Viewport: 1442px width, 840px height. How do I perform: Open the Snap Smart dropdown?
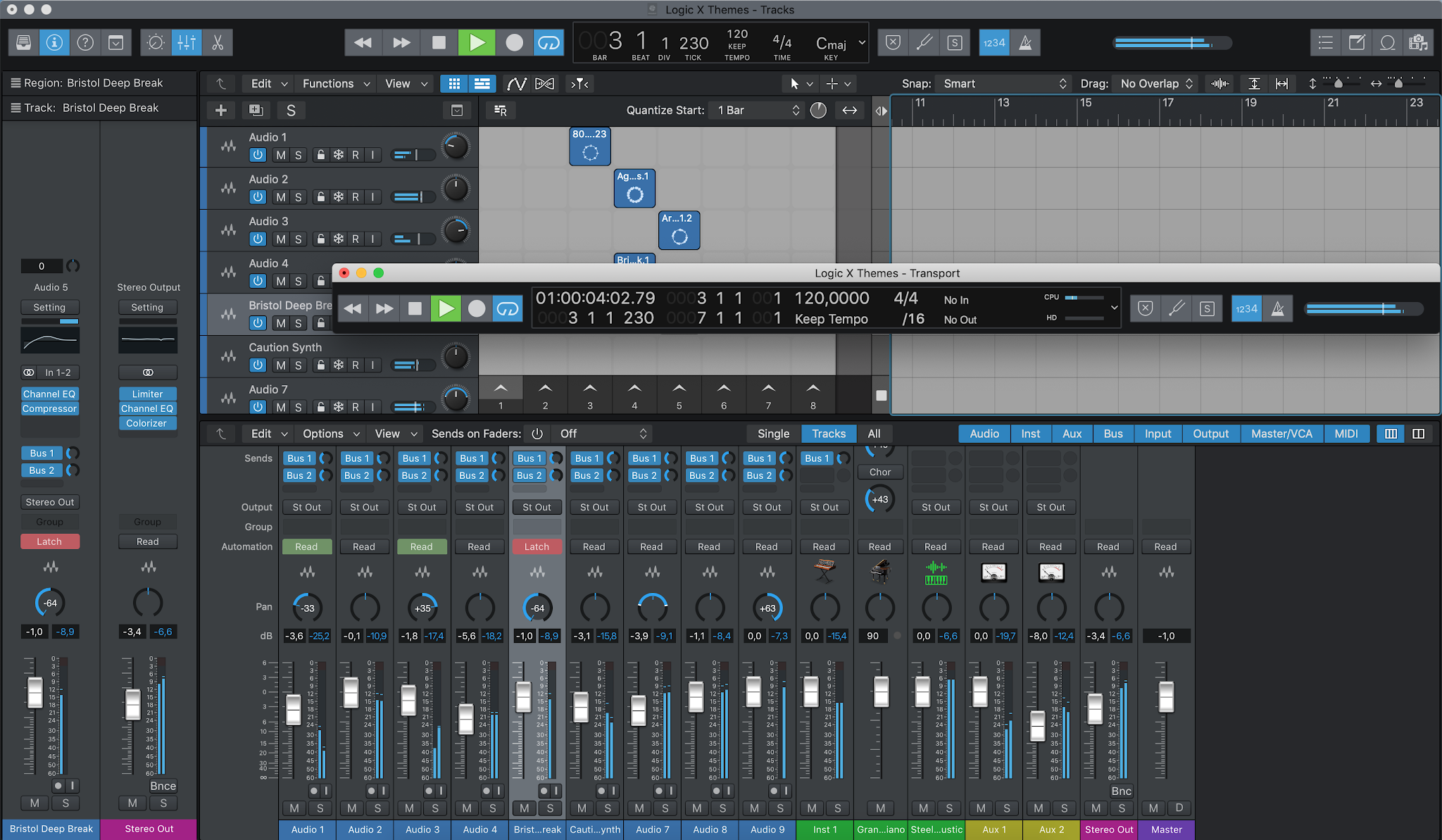click(1003, 84)
